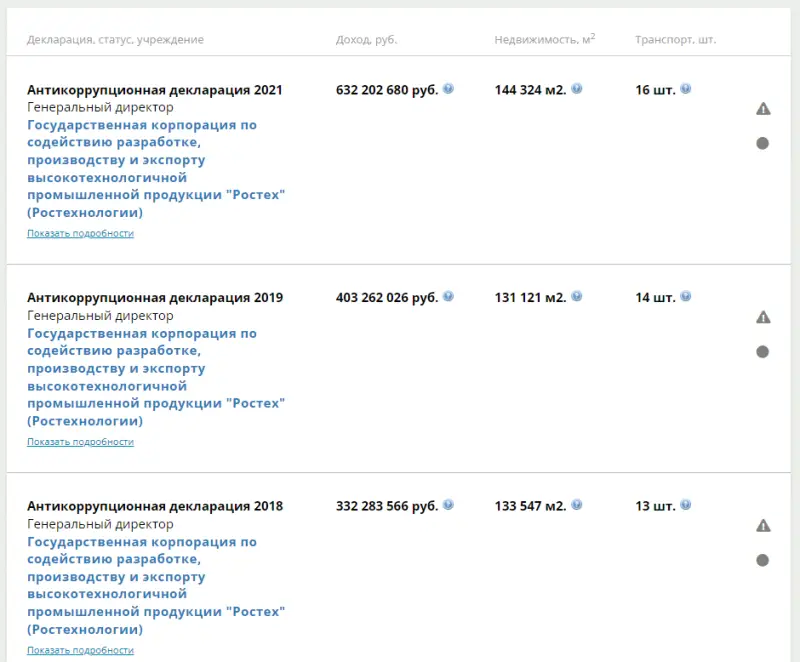
Task: Click gray circle in 2021 declaration row
Action: [x=763, y=143]
